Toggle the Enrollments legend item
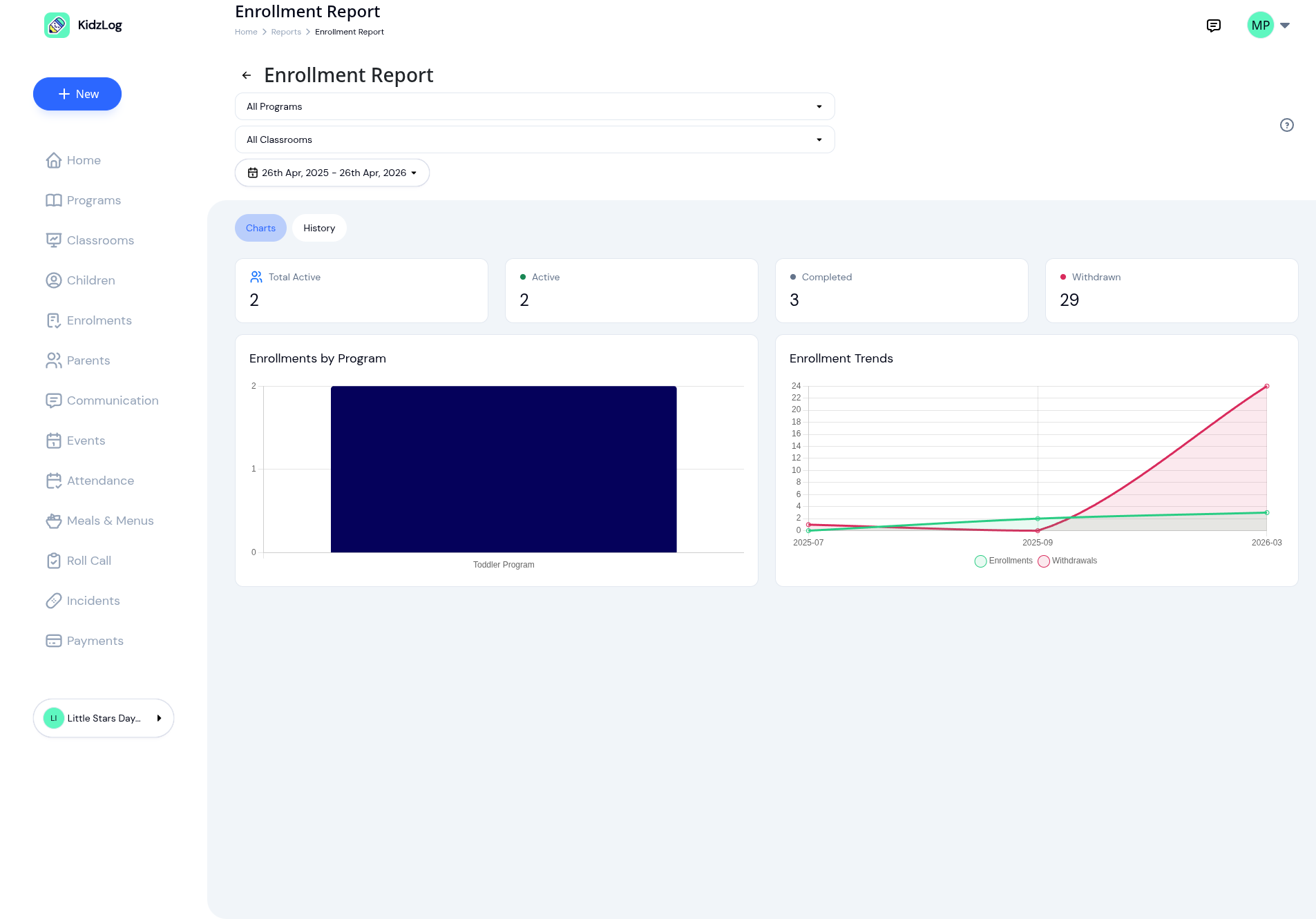This screenshot has width=1316, height=919. [x=1003, y=561]
